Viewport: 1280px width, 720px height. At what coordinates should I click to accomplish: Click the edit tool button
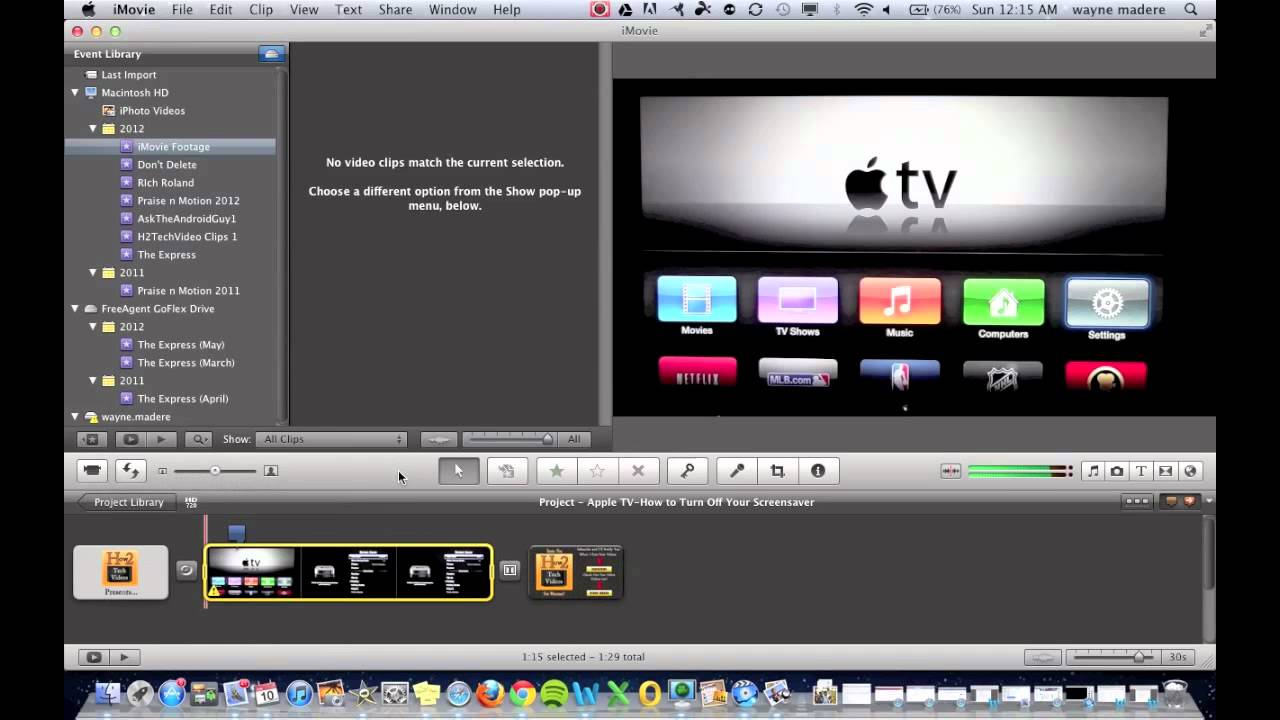(x=507, y=470)
